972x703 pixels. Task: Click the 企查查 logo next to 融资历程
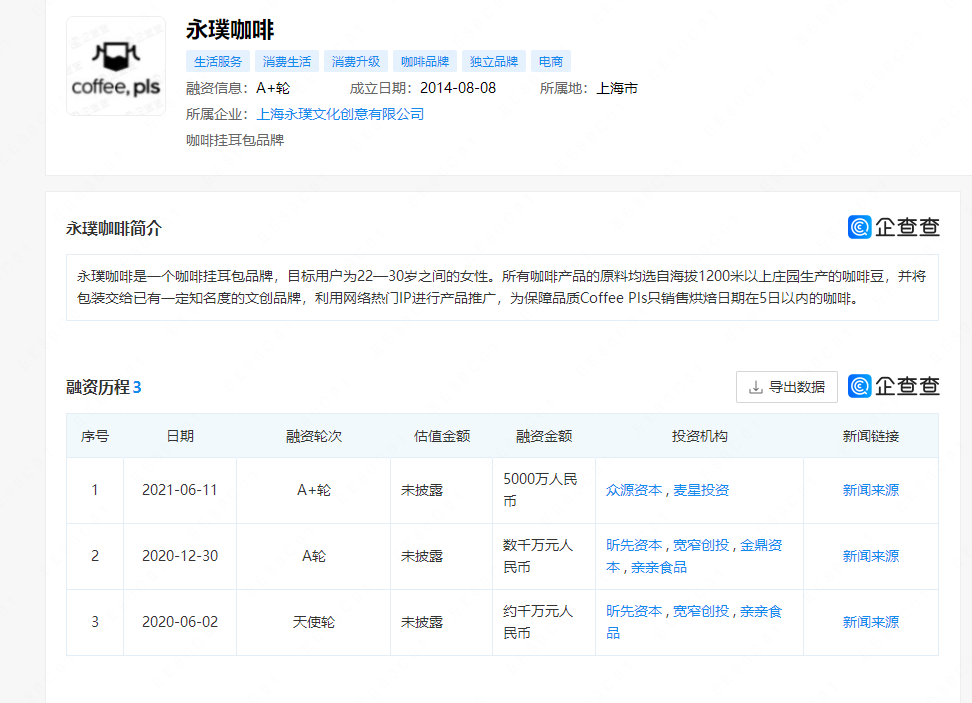[x=895, y=385]
